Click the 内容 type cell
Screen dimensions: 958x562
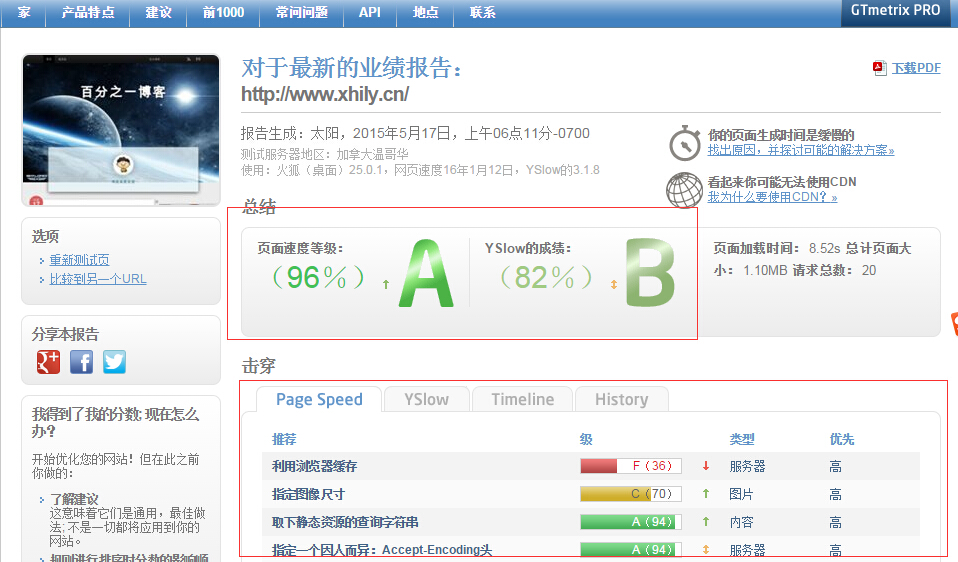[x=741, y=522]
